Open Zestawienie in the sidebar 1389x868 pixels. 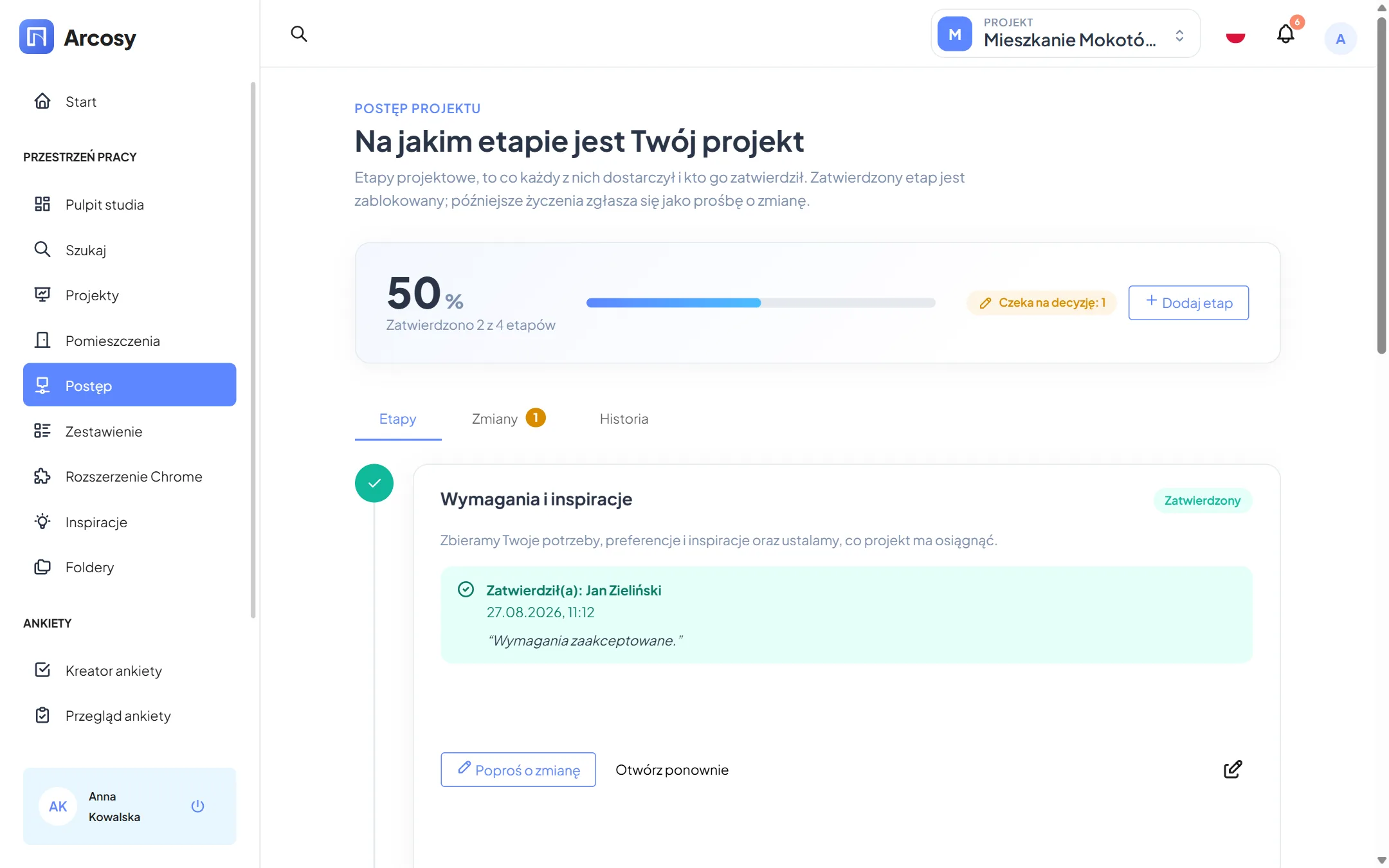click(130, 431)
